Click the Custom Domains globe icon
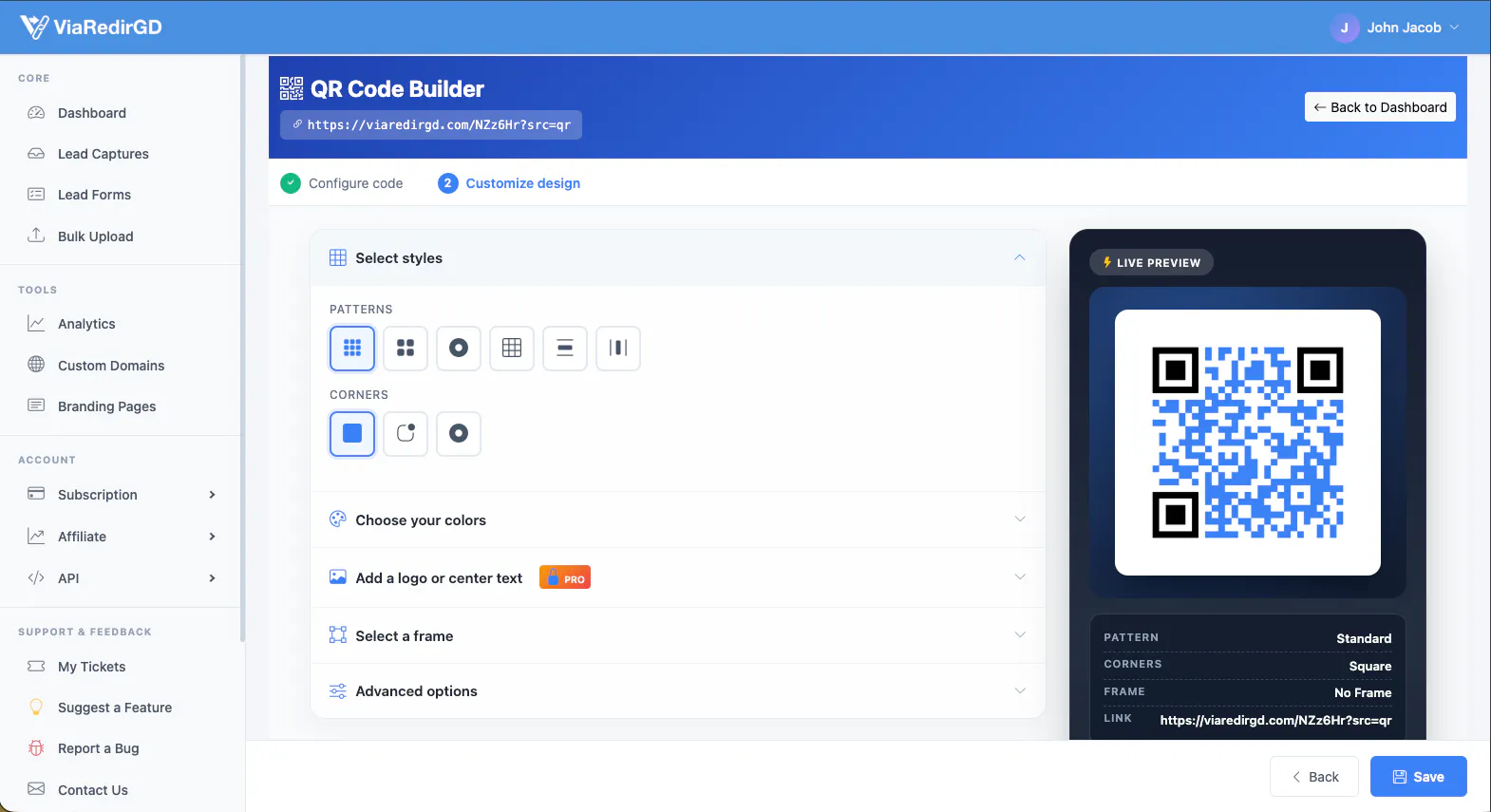This screenshot has height=812, width=1491. coord(36,365)
